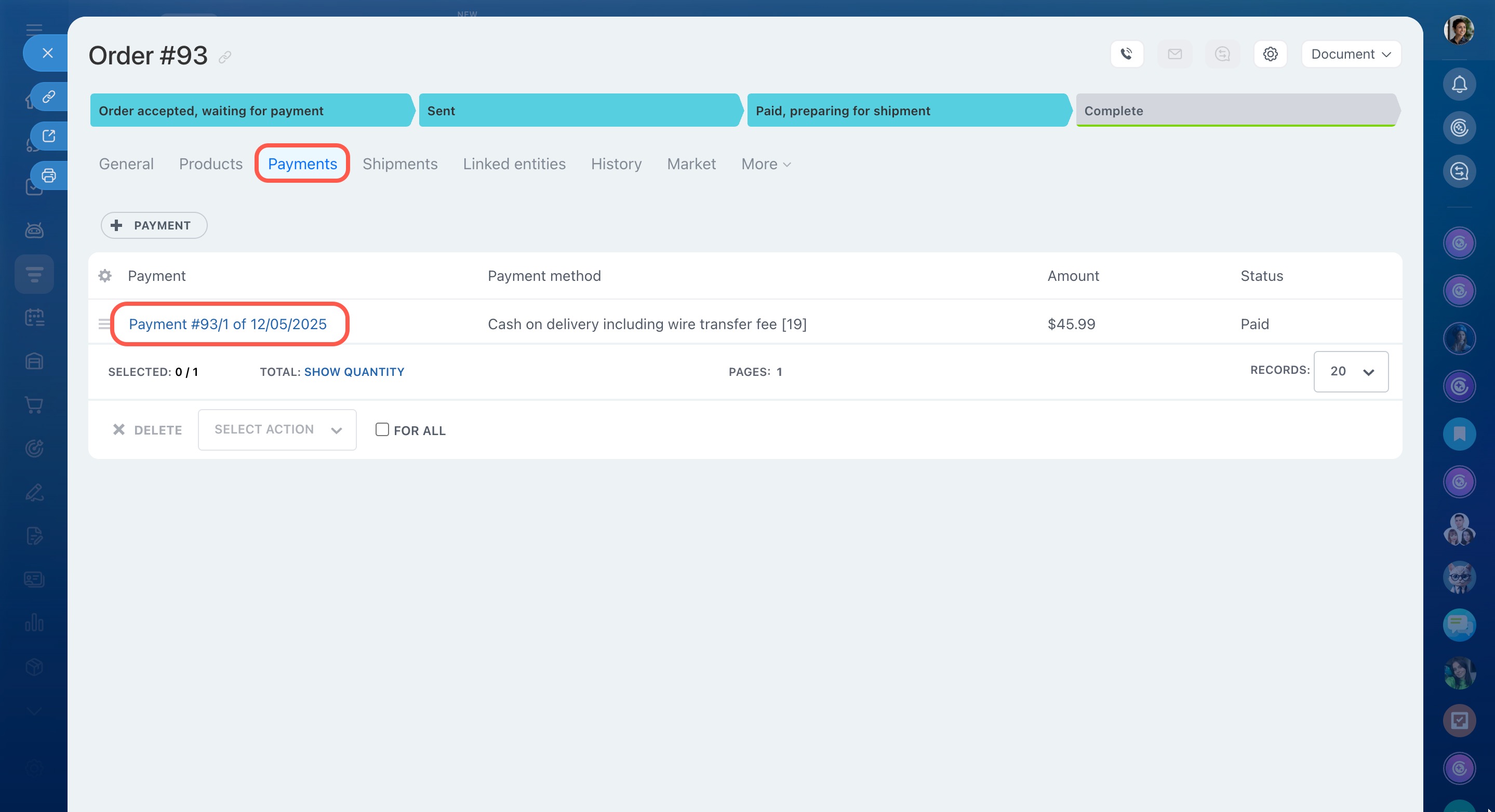Image resolution: width=1495 pixels, height=812 pixels.
Task: Click the copy order link icon beside title
Action: (x=225, y=57)
